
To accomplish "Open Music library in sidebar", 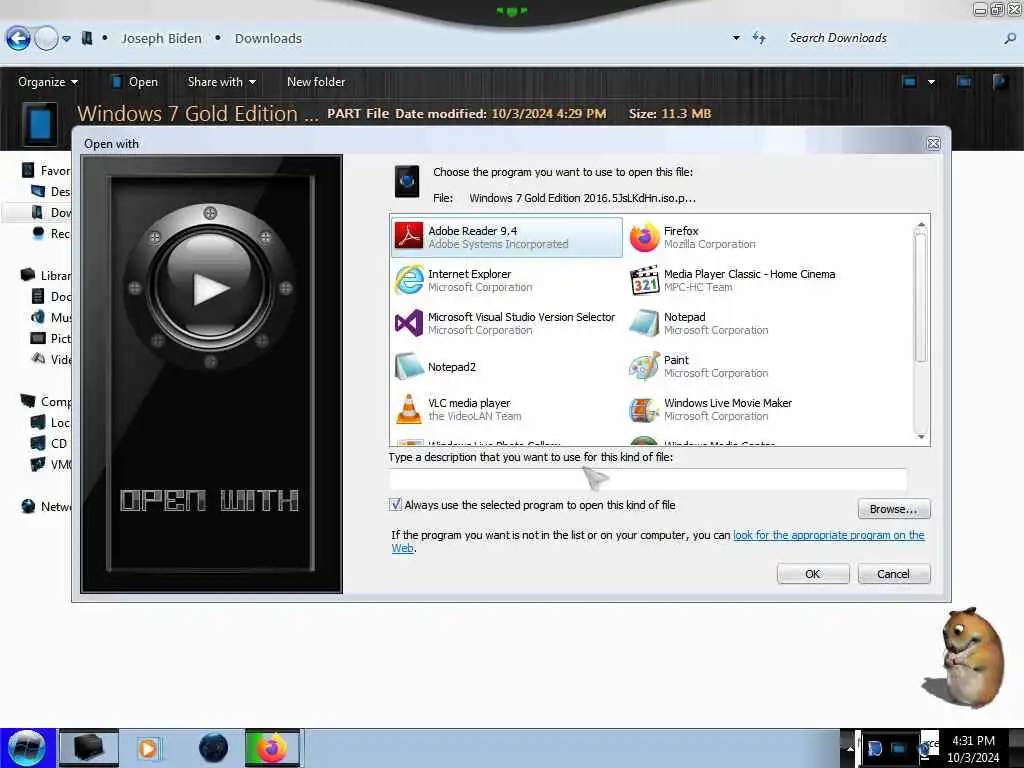I will [51, 317].
